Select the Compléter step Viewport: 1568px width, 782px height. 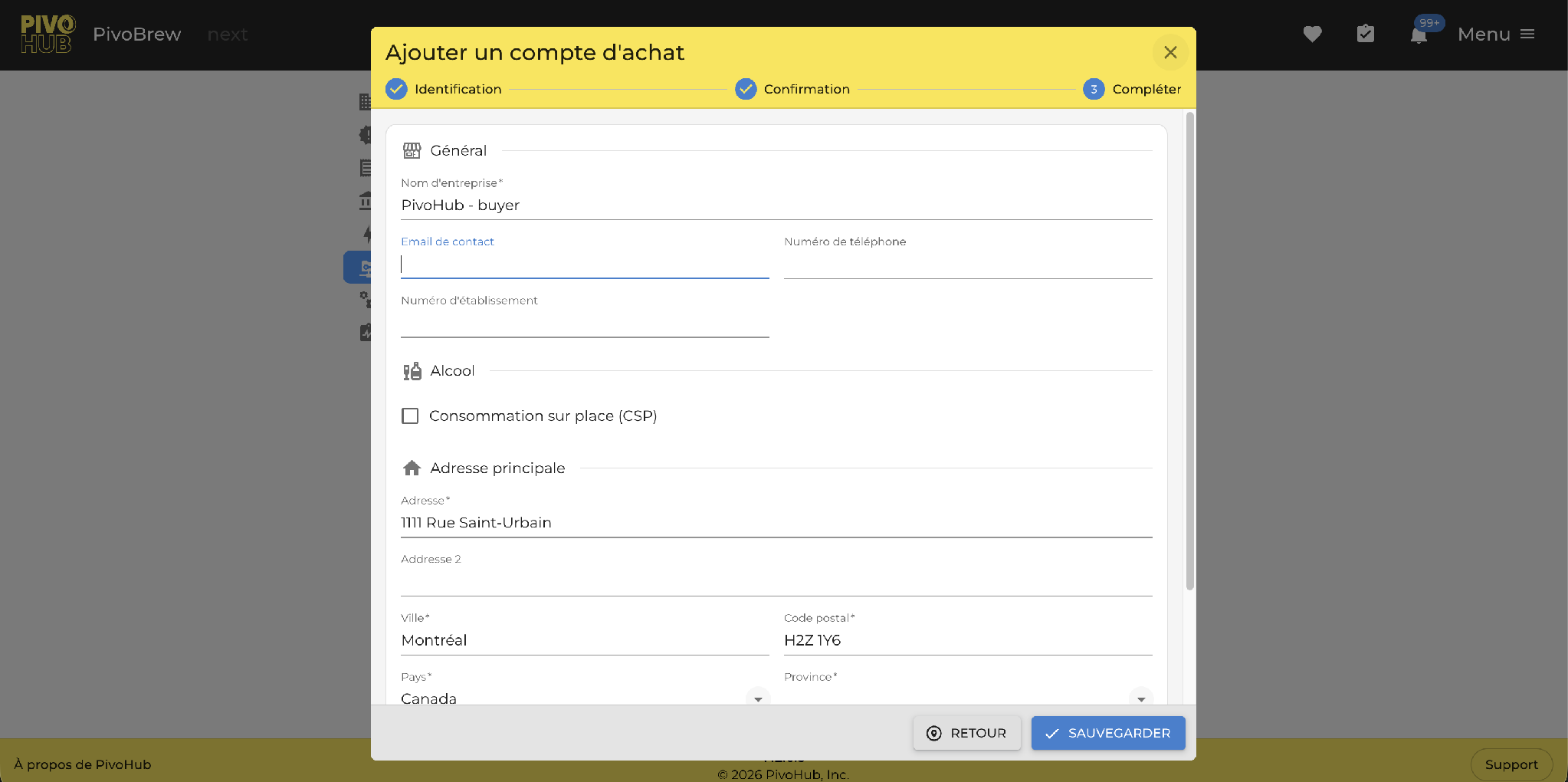click(x=1132, y=89)
